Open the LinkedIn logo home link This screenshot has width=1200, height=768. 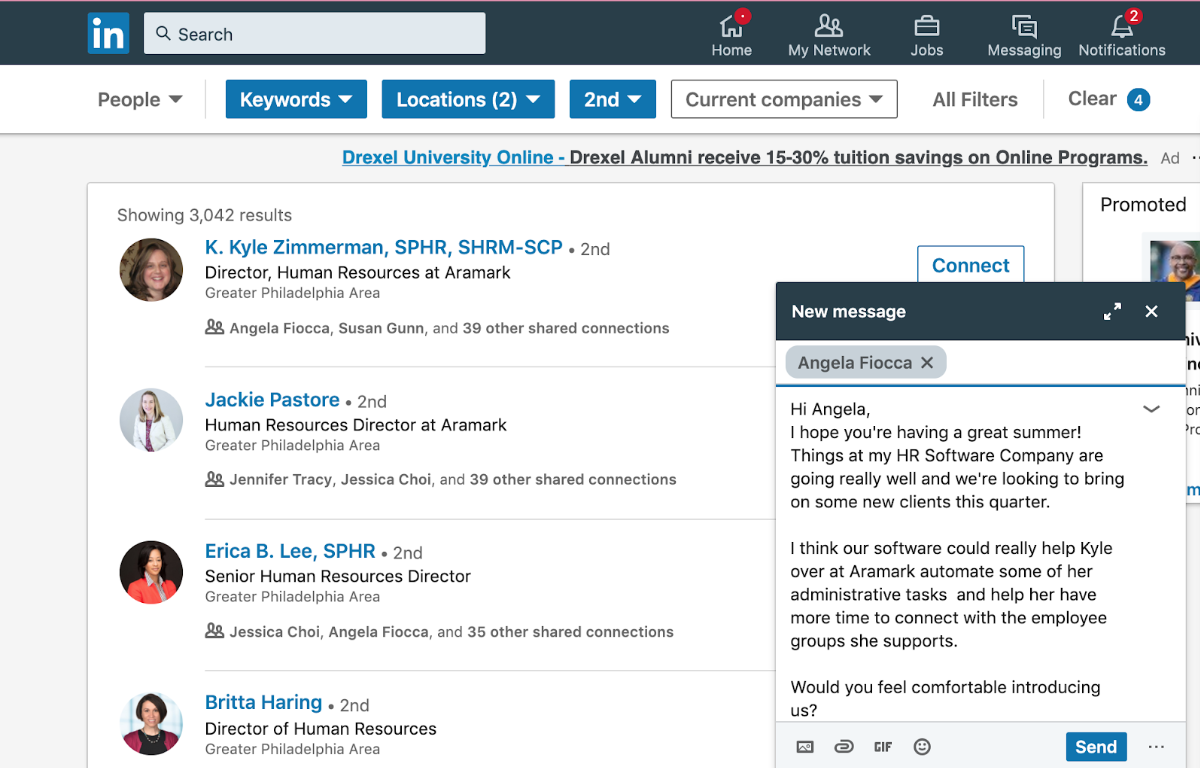coord(108,33)
